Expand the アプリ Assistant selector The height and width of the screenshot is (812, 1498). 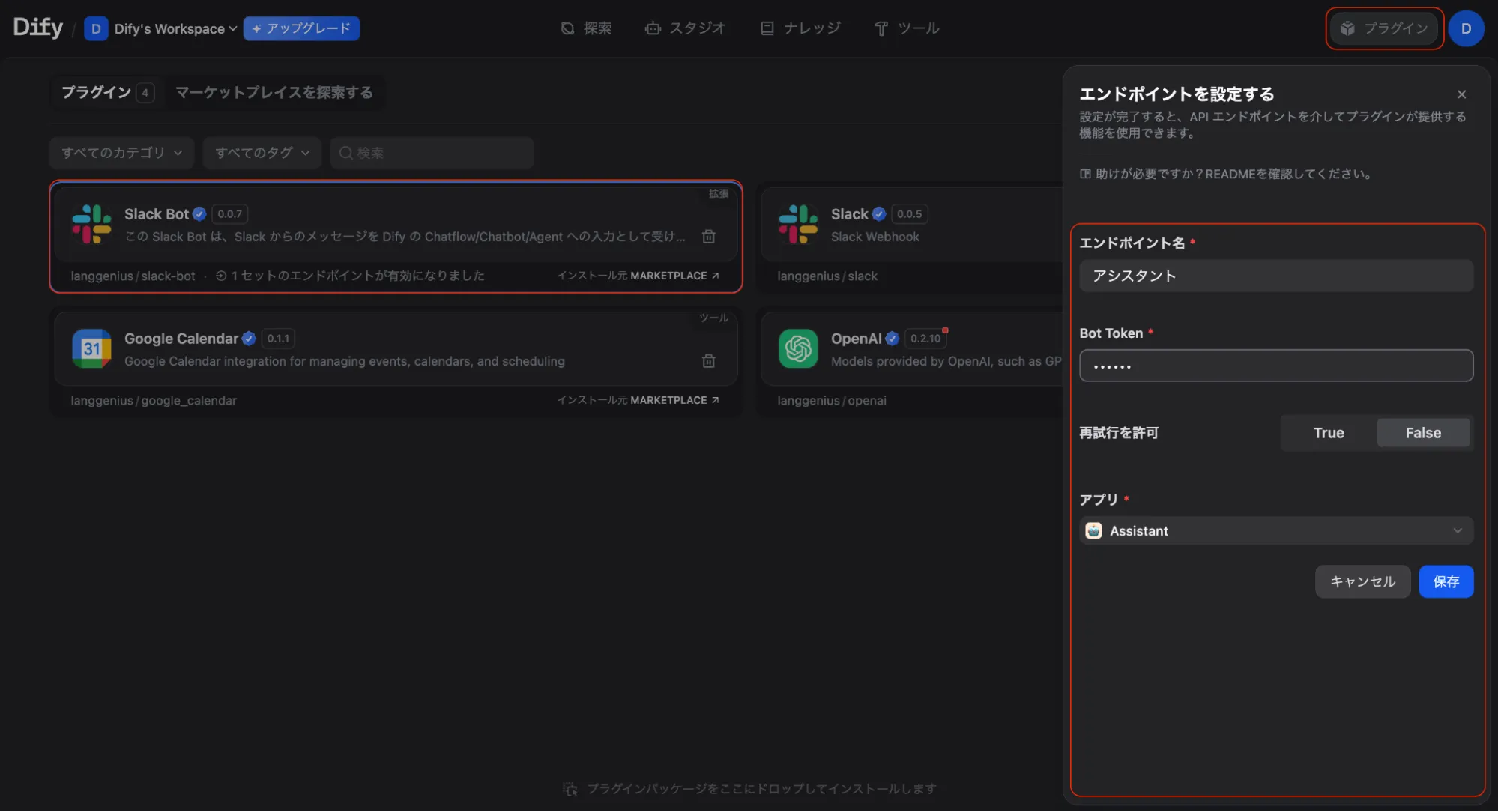click(x=1275, y=531)
